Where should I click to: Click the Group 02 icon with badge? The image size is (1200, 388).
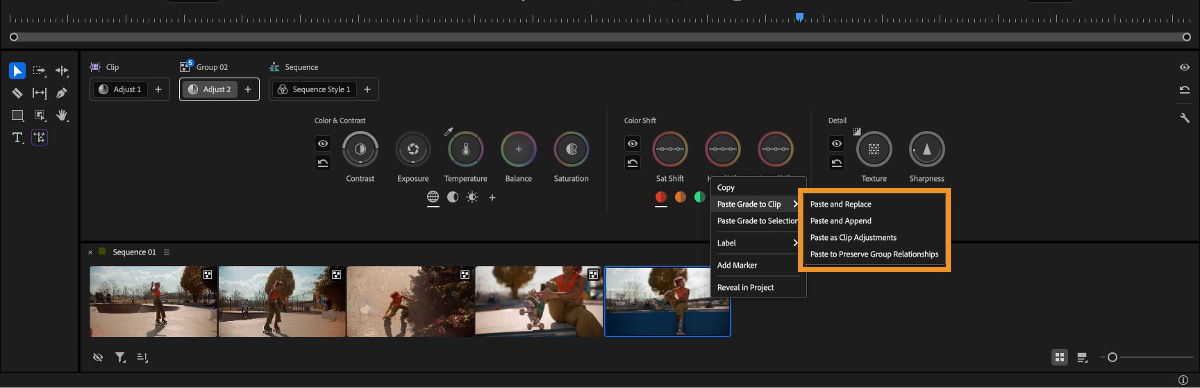tap(186, 66)
